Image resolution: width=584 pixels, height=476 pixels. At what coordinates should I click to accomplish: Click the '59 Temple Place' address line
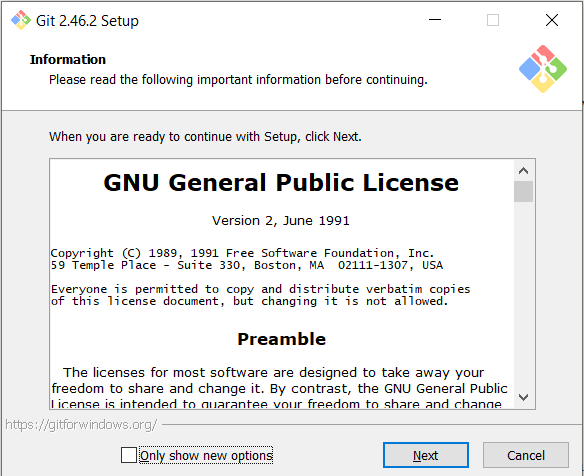[x=247, y=265]
